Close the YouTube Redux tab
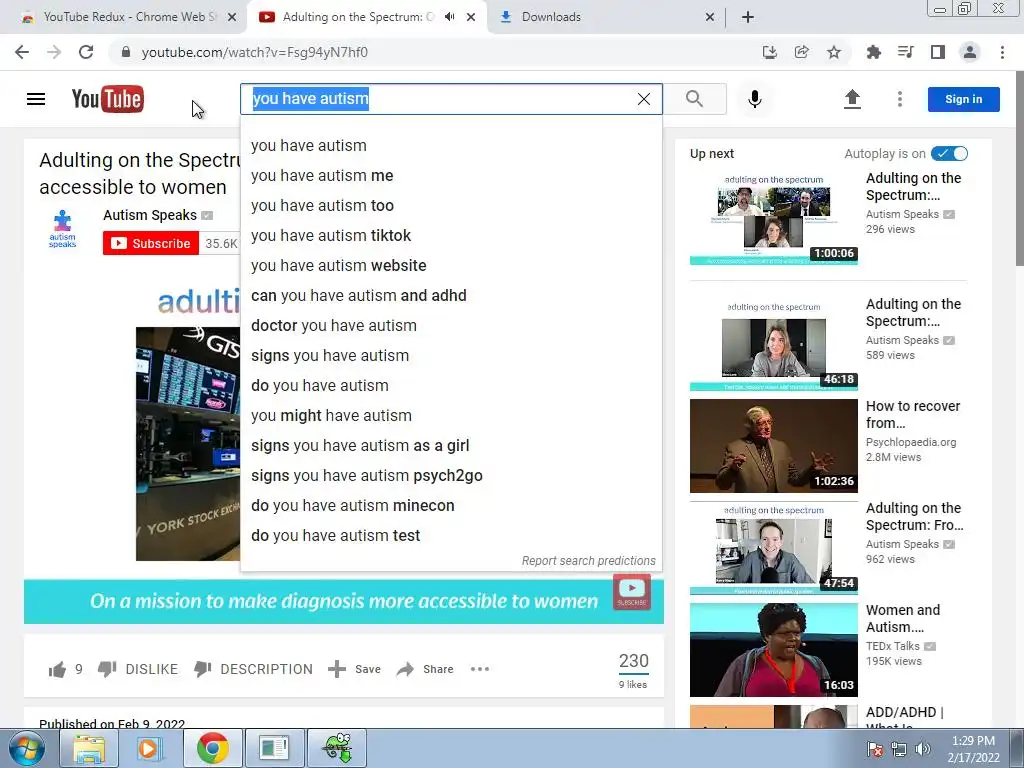Image resolution: width=1024 pixels, height=768 pixels. click(232, 17)
